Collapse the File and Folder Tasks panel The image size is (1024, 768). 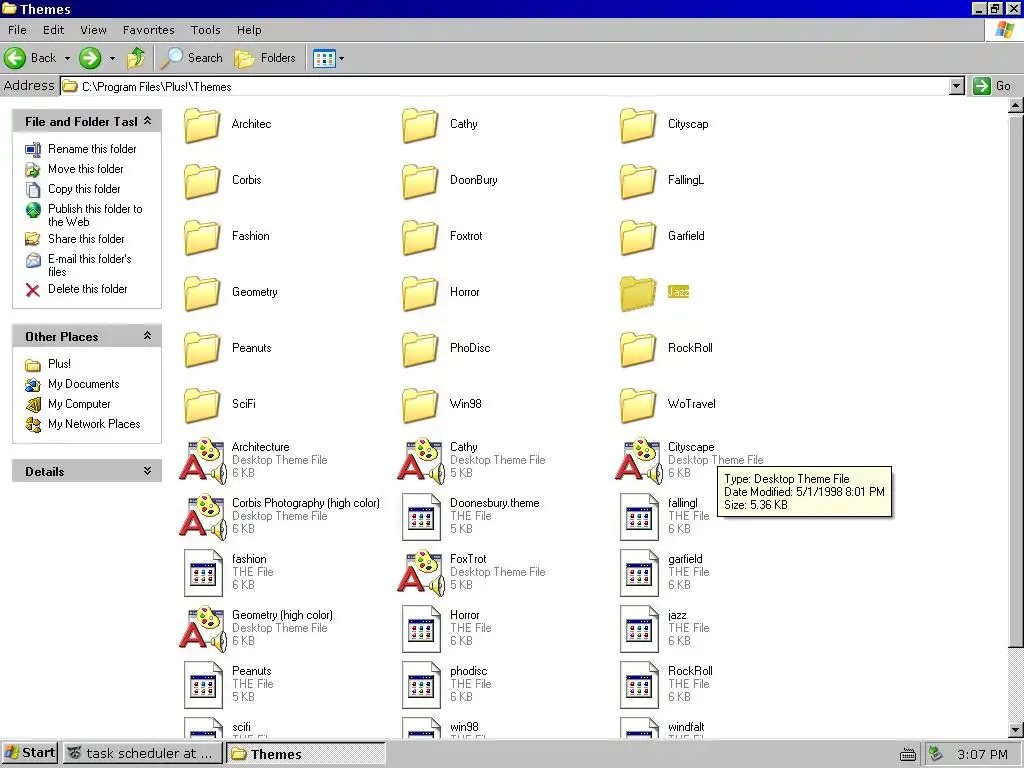tap(148, 121)
